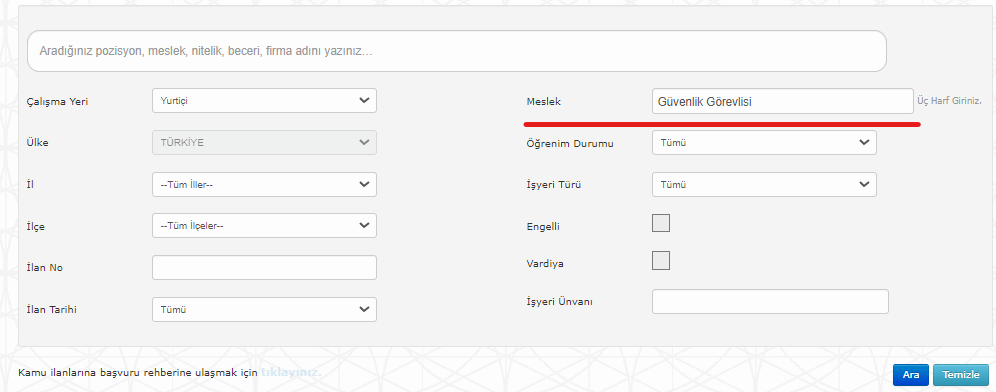Click the İşyeri Türü label

(555, 186)
